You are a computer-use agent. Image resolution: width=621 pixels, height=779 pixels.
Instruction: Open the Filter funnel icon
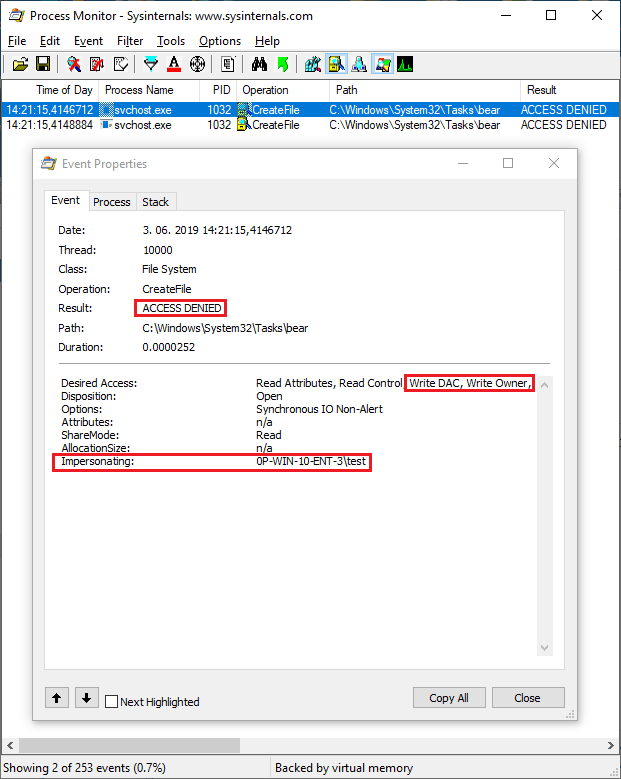pos(151,64)
